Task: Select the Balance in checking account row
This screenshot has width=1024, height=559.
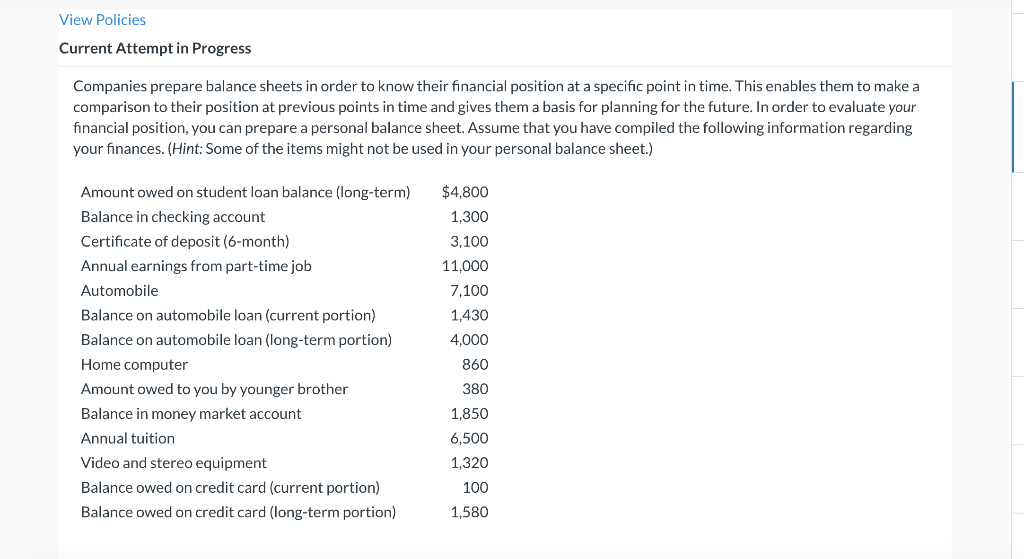Action: pos(173,217)
